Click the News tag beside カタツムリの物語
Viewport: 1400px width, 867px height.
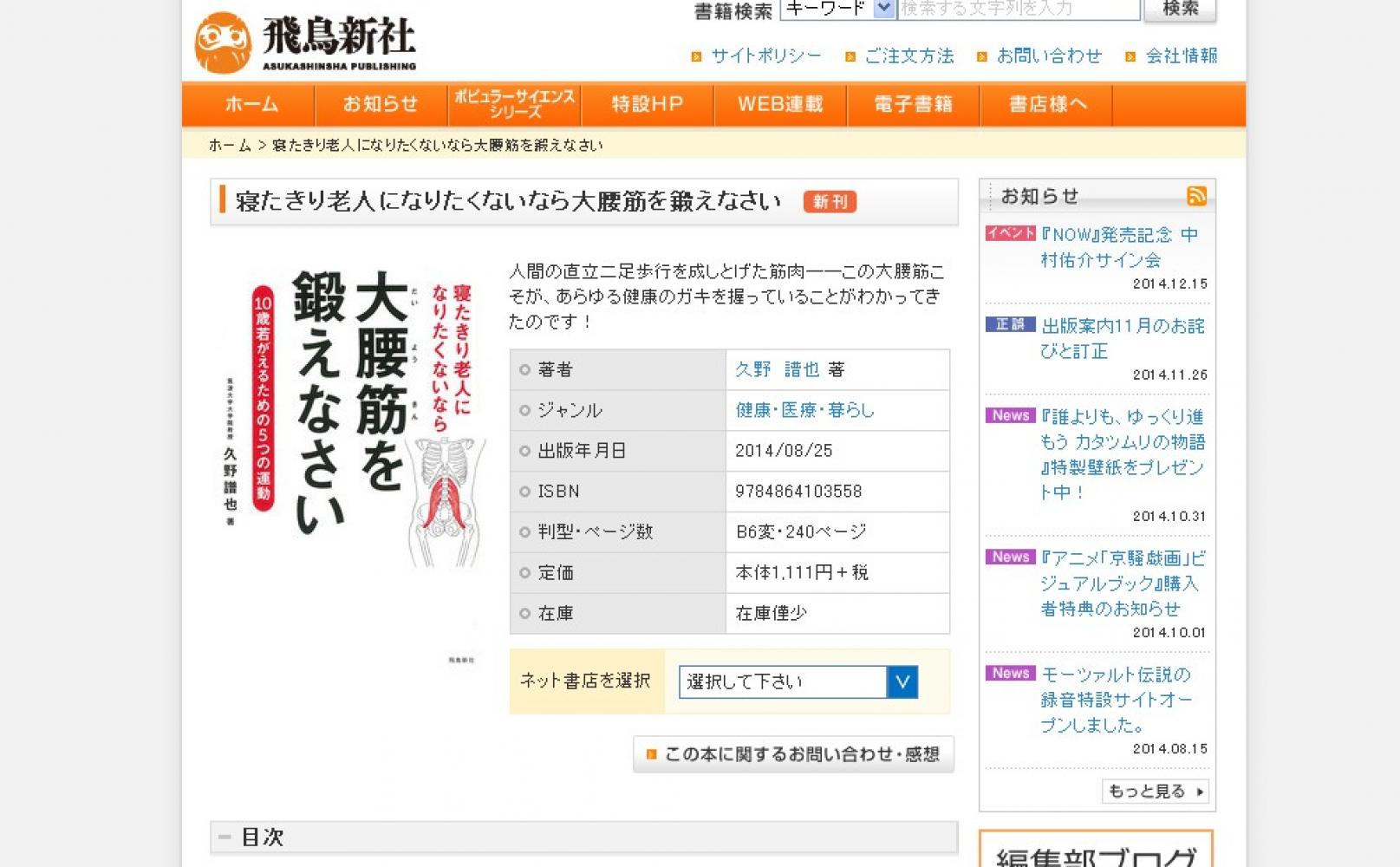pos(1010,415)
